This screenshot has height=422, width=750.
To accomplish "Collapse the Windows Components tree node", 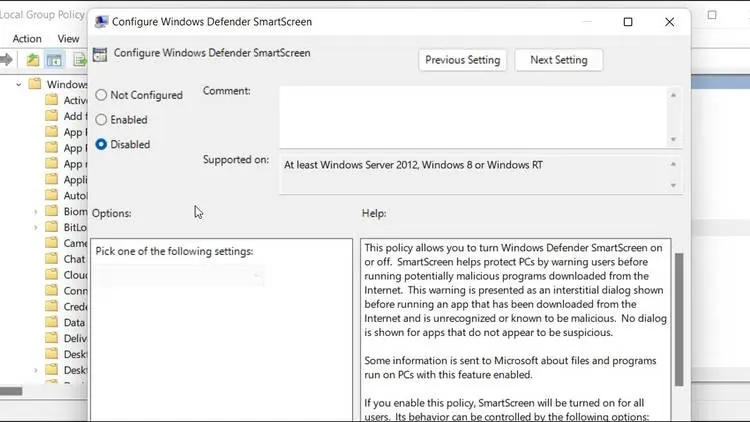I will click(x=19, y=85).
